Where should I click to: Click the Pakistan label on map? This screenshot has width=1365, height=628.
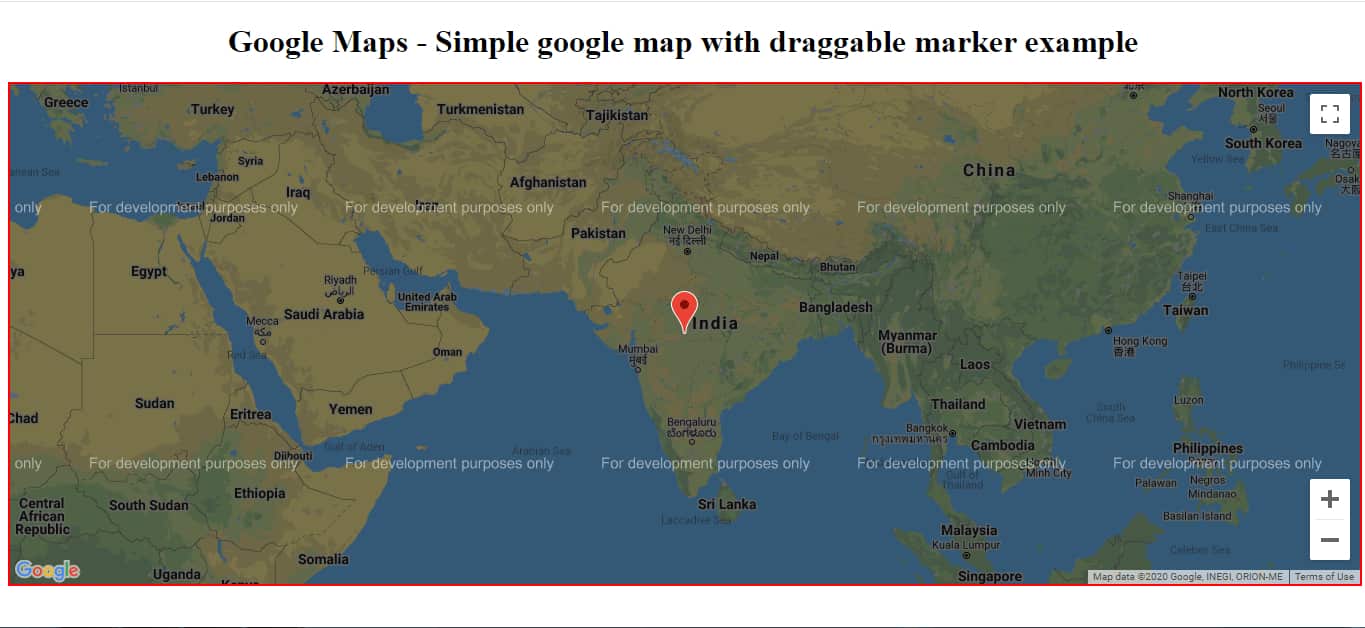598,233
